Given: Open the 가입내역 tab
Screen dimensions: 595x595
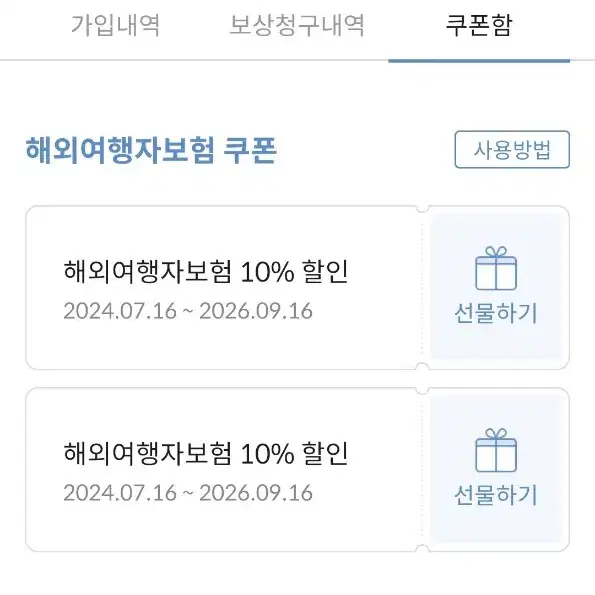Looking at the screenshot, I should point(115,25).
